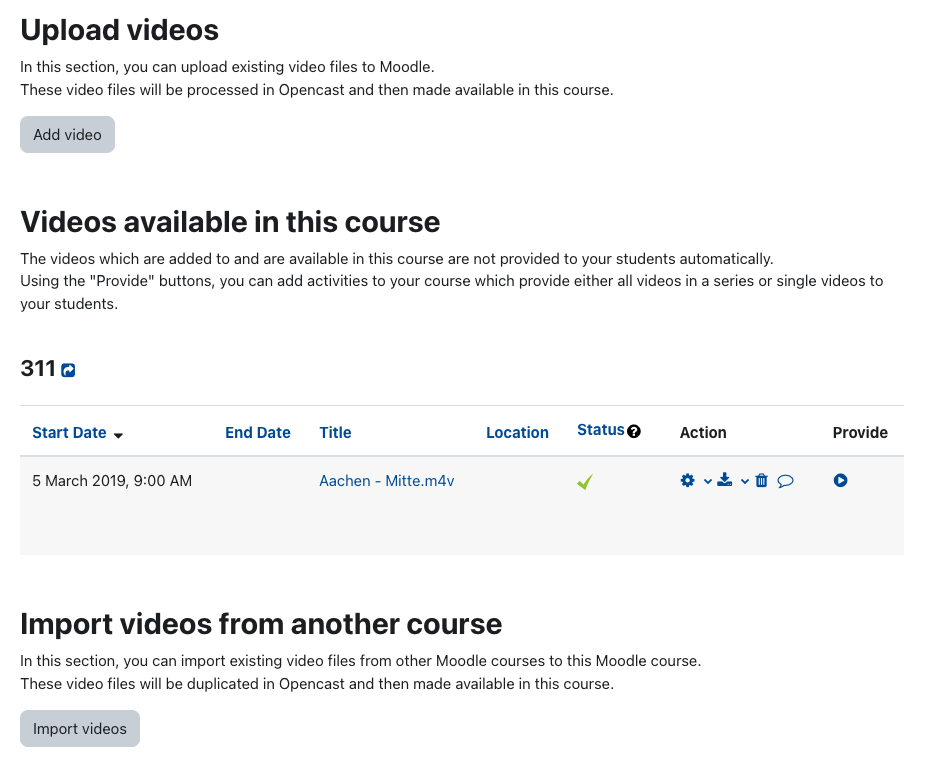Sort the table by Location
Viewport: 940px width, 767px height.
click(517, 432)
